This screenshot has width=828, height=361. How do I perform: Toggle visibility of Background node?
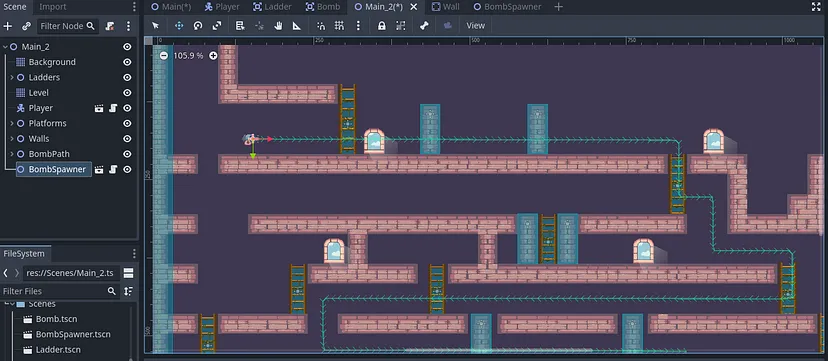[x=127, y=62]
